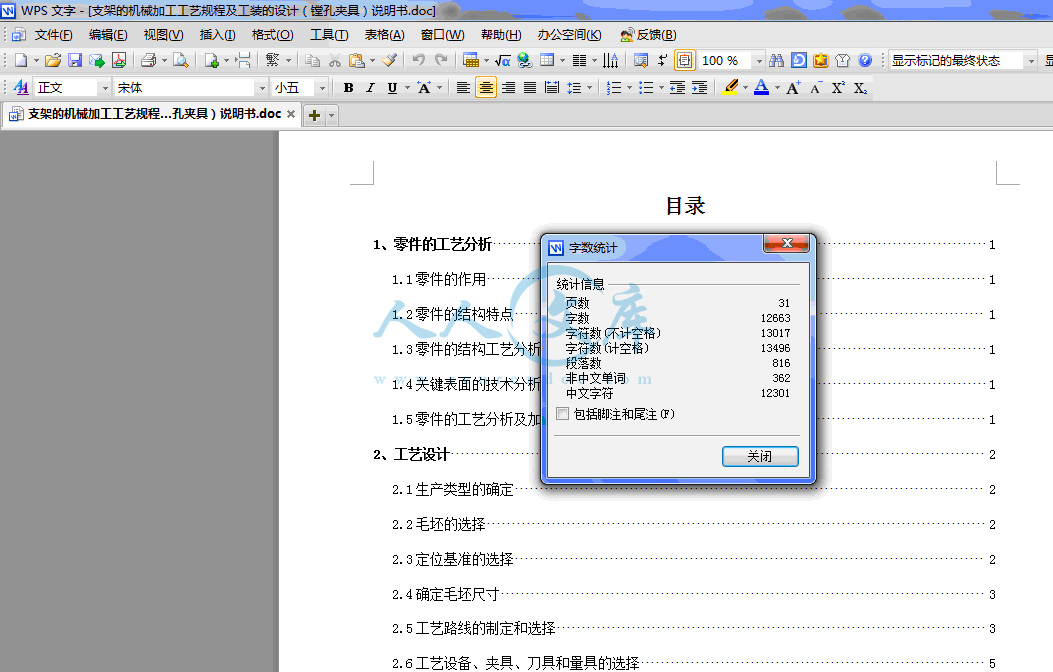The width and height of the screenshot is (1053, 672).
Task: Open the paragraph style dropdown showing 正文
Action: (x=105, y=88)
